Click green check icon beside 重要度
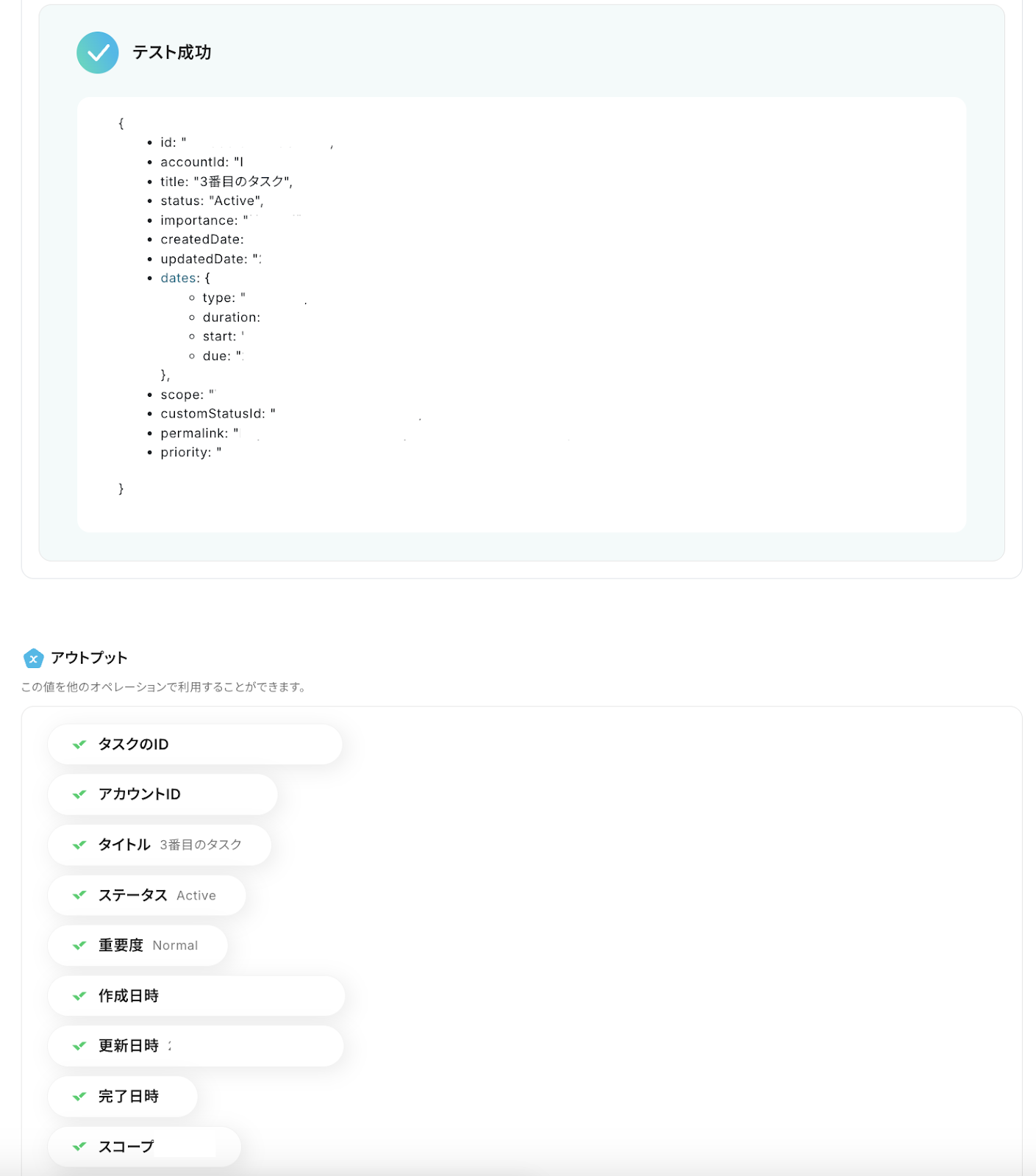The width and height of the screenshot is (1036, 1176). click(x=79, y=946)
